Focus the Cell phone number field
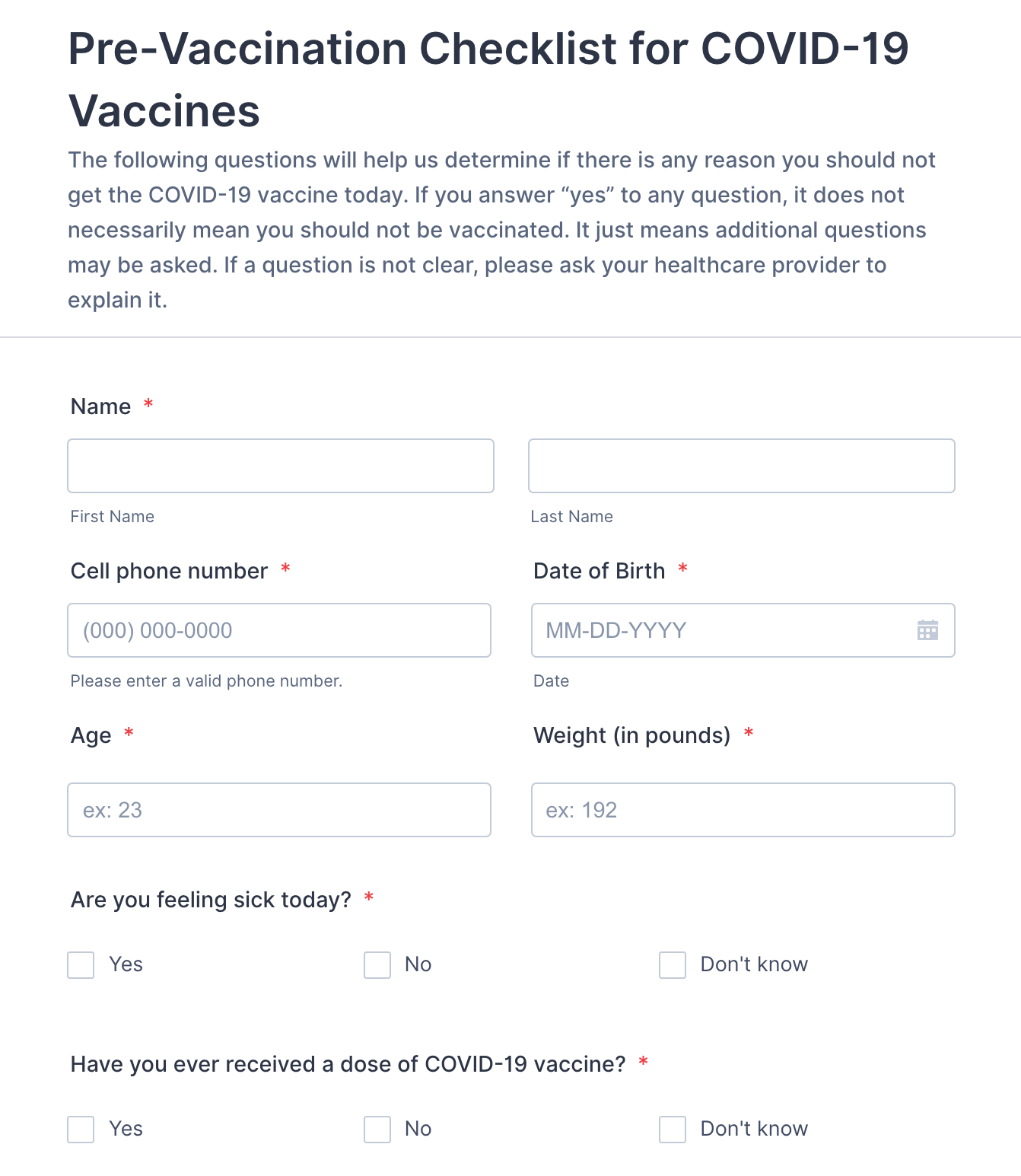 [279, 630]
